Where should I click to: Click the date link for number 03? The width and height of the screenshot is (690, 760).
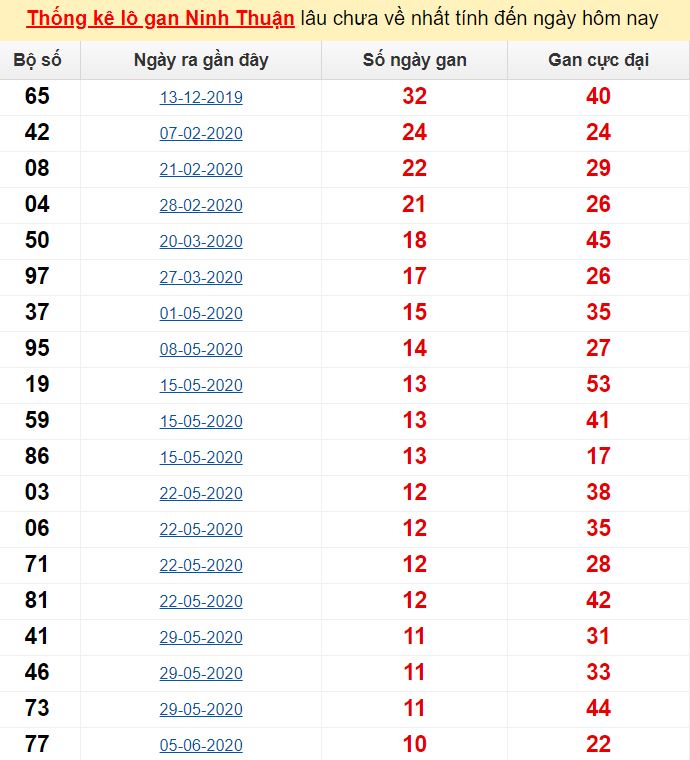pyautogui.click(x=201, y=494)
